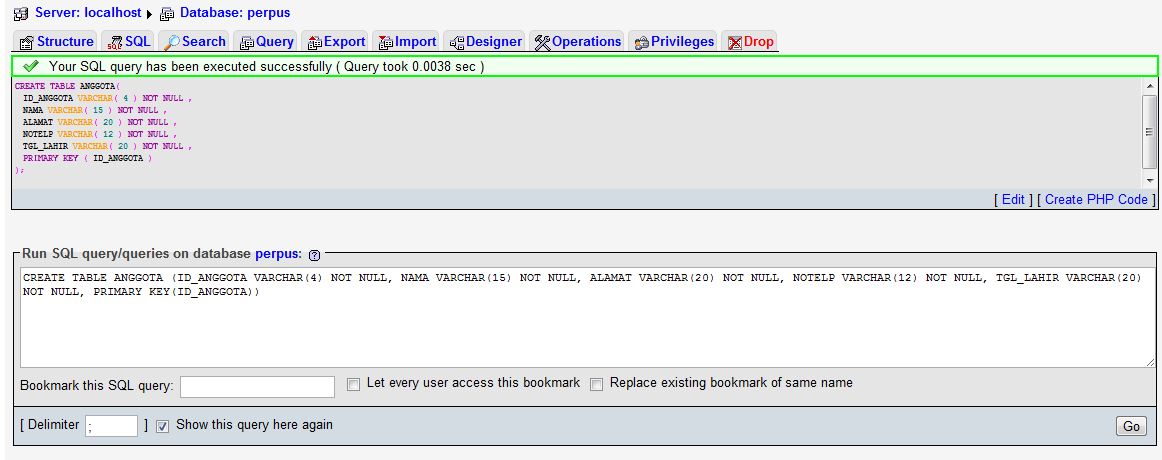Screen dimensions: 1162x460
Task: Click the Edit link under the query
Action: click(x=1013, y=199)
